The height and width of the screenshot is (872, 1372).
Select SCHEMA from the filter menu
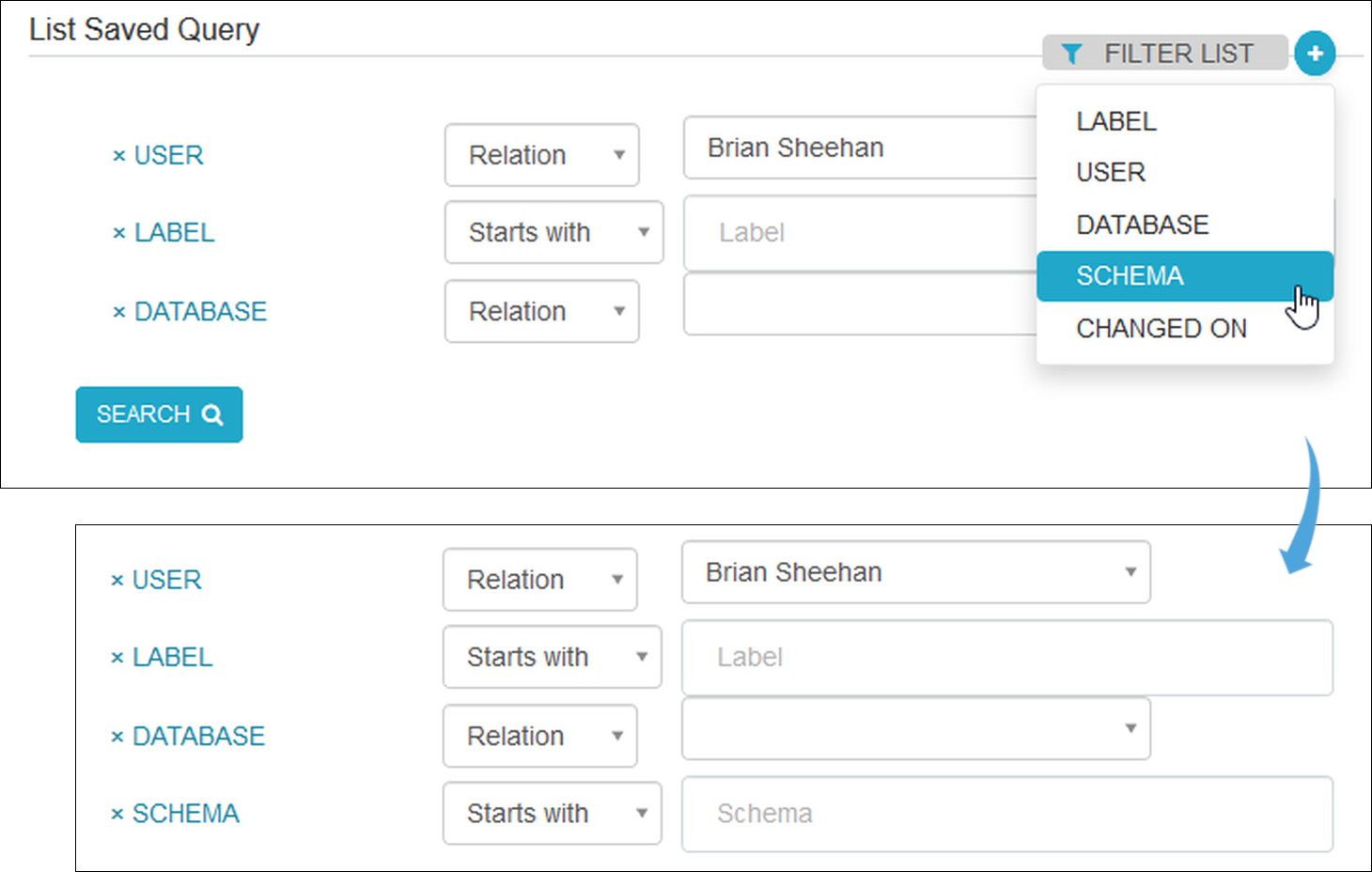pos(1130,276)
